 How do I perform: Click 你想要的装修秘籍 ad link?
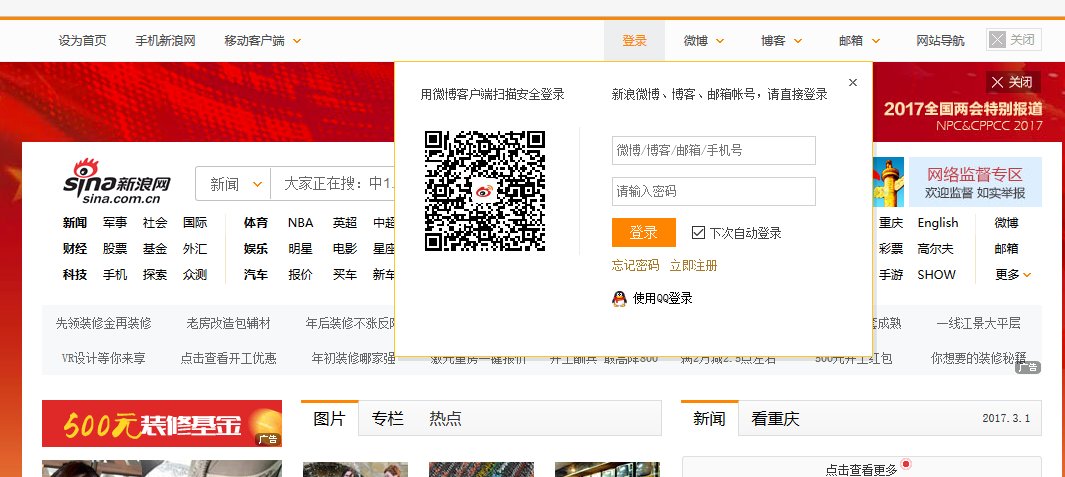click(x=978, y=358)
